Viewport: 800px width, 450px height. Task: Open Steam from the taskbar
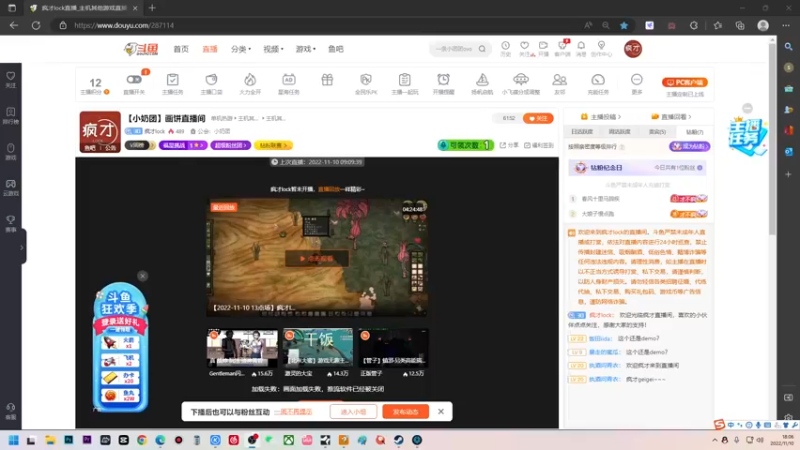pos(398,440)
